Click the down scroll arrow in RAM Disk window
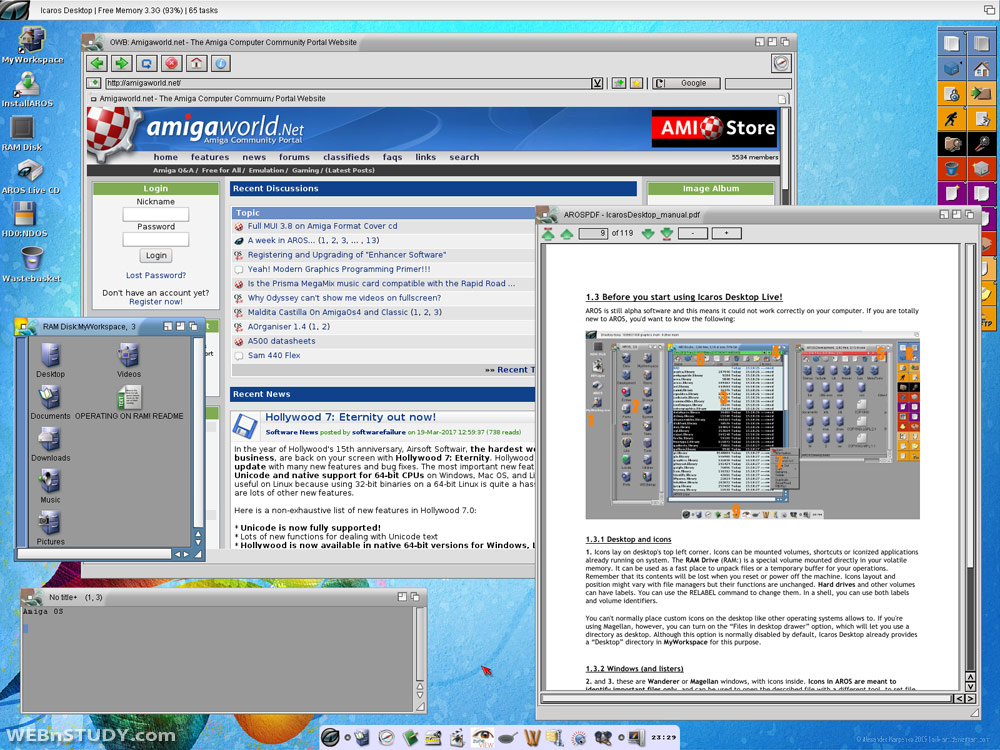The height and width of the screenshot is (750, 1000). tap(198, 542)
